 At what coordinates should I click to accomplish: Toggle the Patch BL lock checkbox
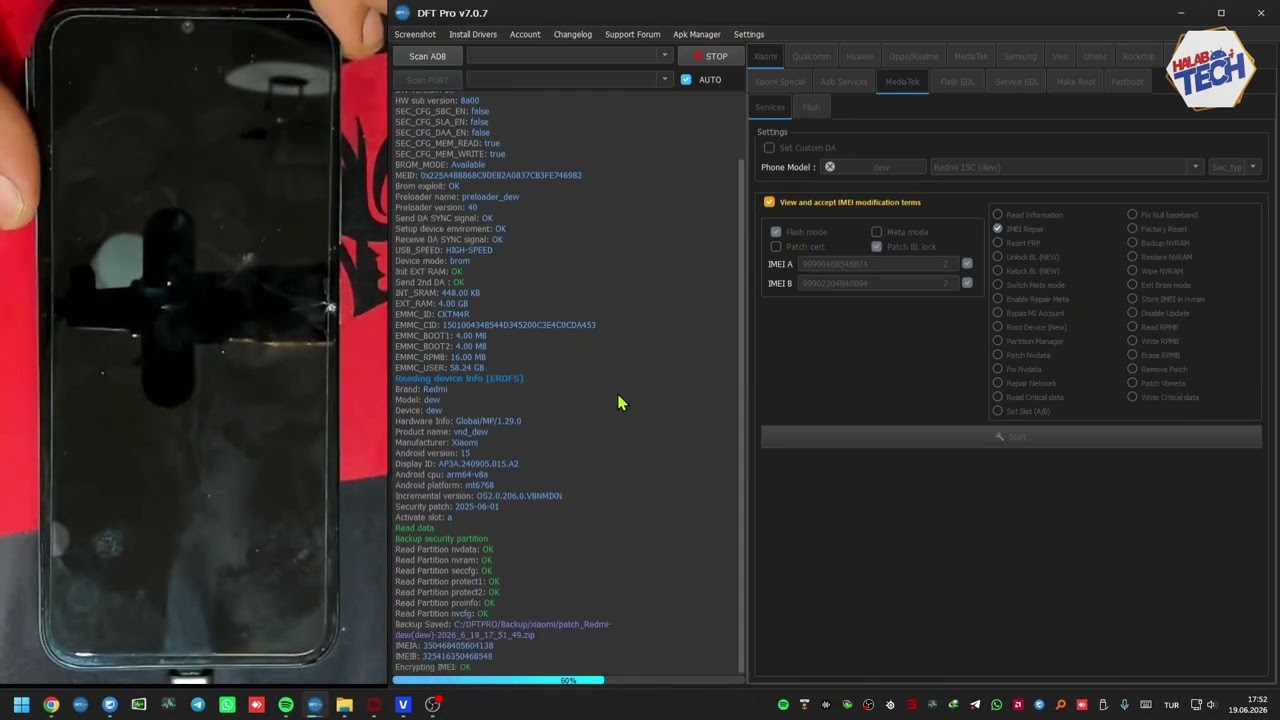[877, 246]
